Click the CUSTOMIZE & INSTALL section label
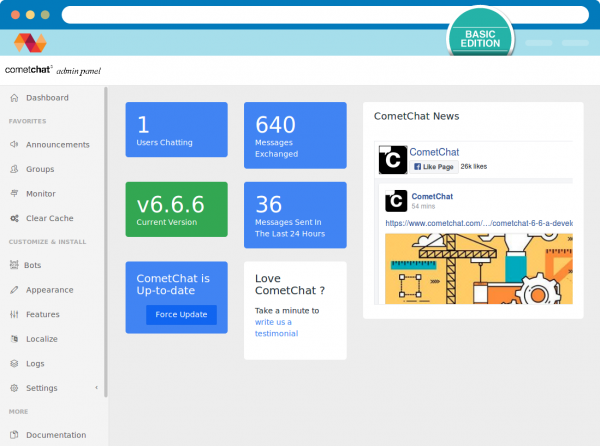 [47, 242]
